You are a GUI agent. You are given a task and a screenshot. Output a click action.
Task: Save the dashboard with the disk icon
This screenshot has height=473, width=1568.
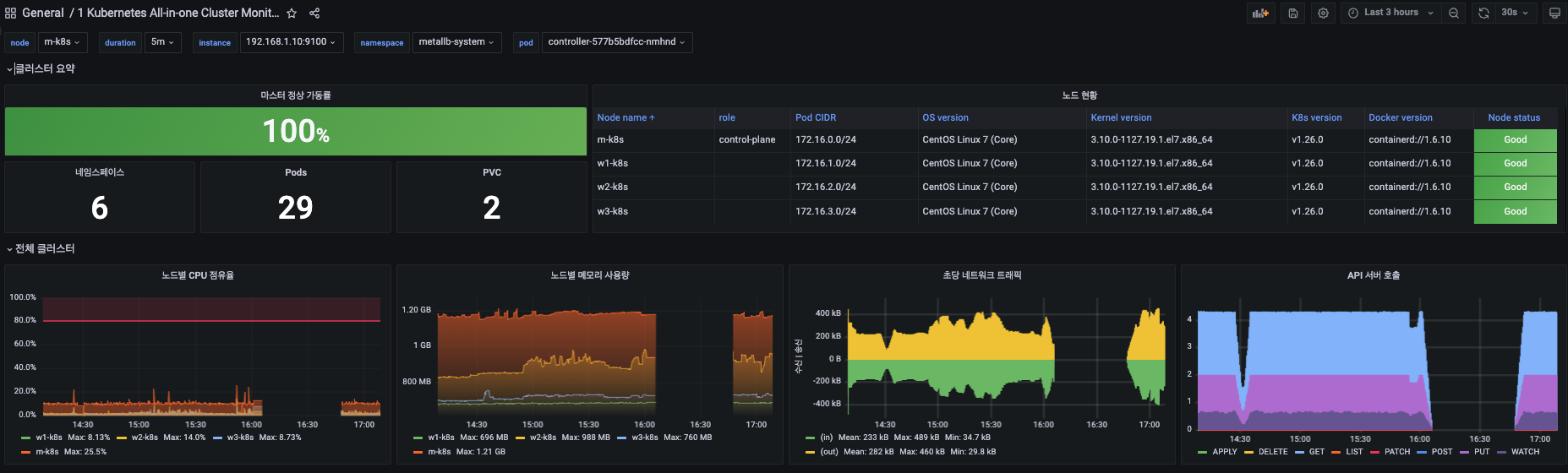pyautogui.click(x=1293, y=13)
